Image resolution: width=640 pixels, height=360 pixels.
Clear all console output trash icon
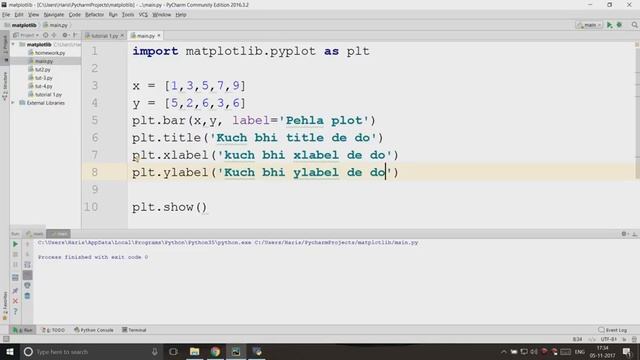pos(27,296)
